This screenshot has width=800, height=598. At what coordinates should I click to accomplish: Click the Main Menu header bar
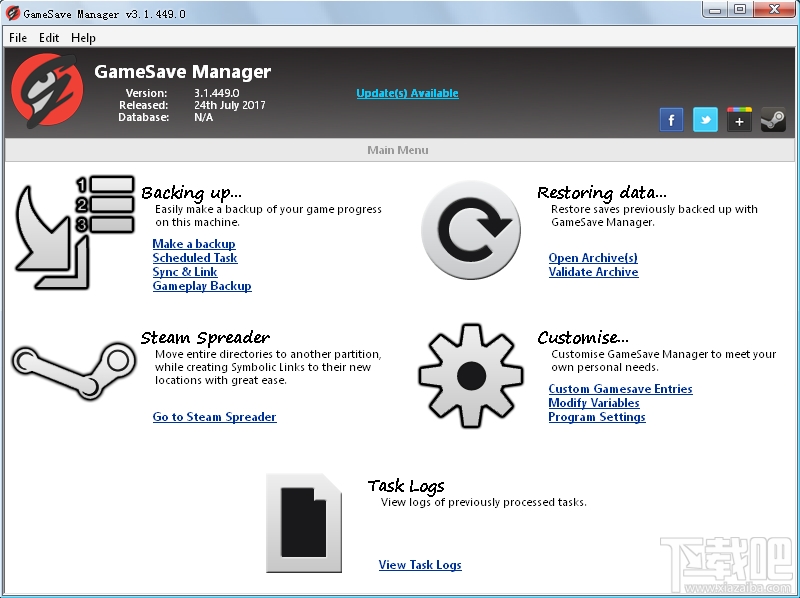pyautogui.click(x=399, y=150)
